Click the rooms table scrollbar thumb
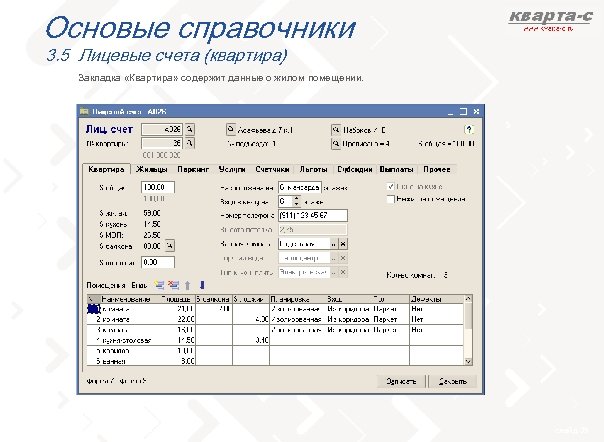Viewport: 604px width, 442px height. (468, 316)
